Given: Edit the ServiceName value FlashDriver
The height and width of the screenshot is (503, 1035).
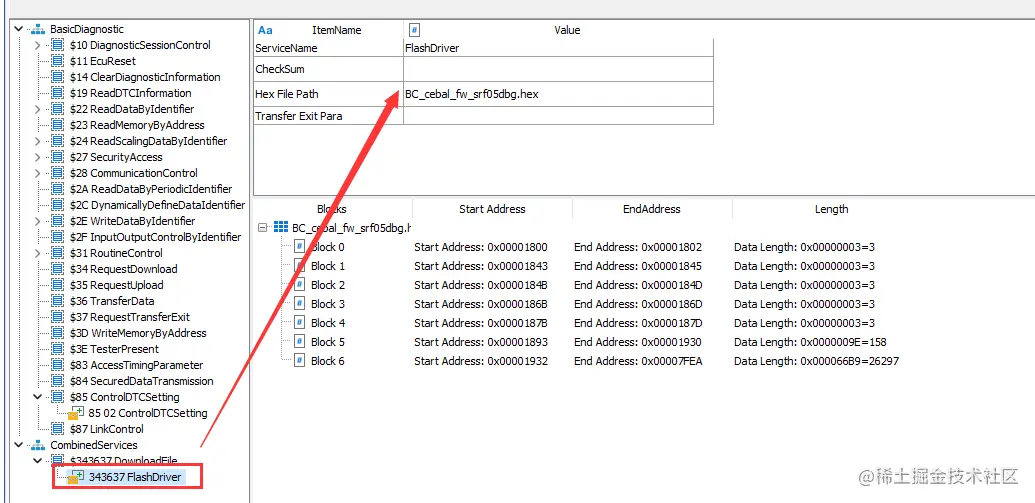Looking at the screenshot, I should pyautogui.click(x=558, y=48).
